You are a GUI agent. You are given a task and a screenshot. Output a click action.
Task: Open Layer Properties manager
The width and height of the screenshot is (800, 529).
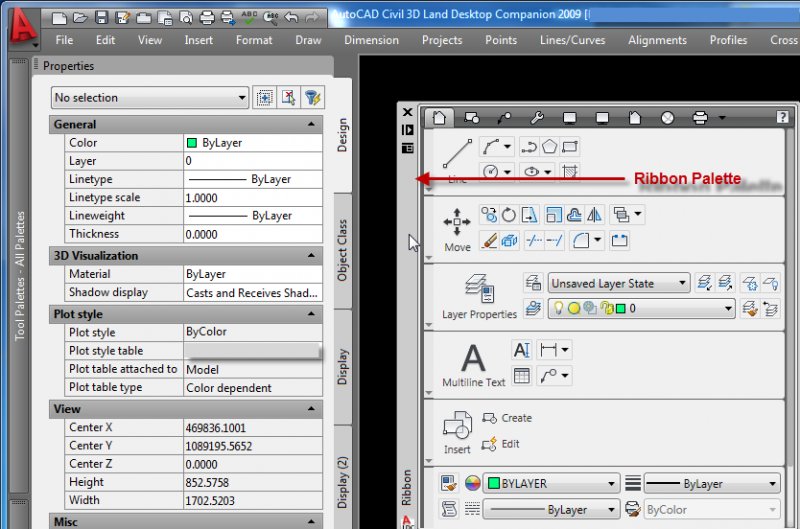479,296
